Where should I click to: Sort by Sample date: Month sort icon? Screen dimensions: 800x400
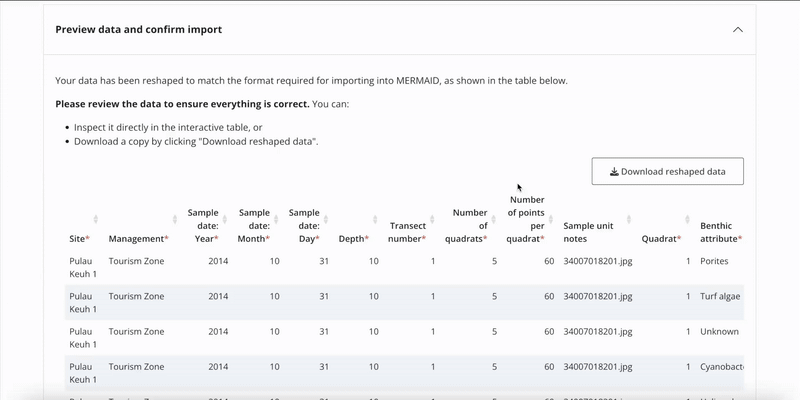click(276, 219)
